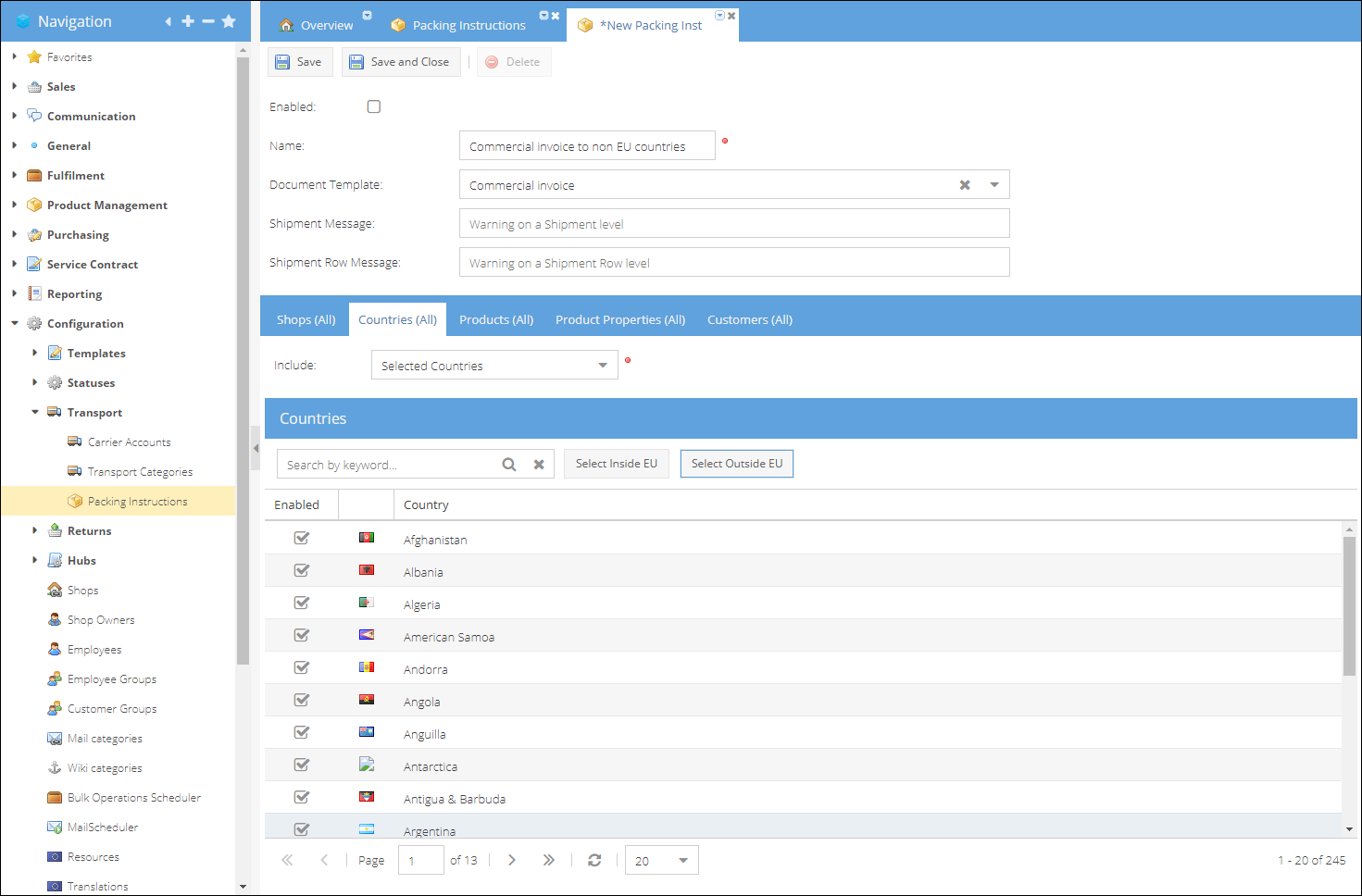Expand the Sales node

(x=14, y=86)
